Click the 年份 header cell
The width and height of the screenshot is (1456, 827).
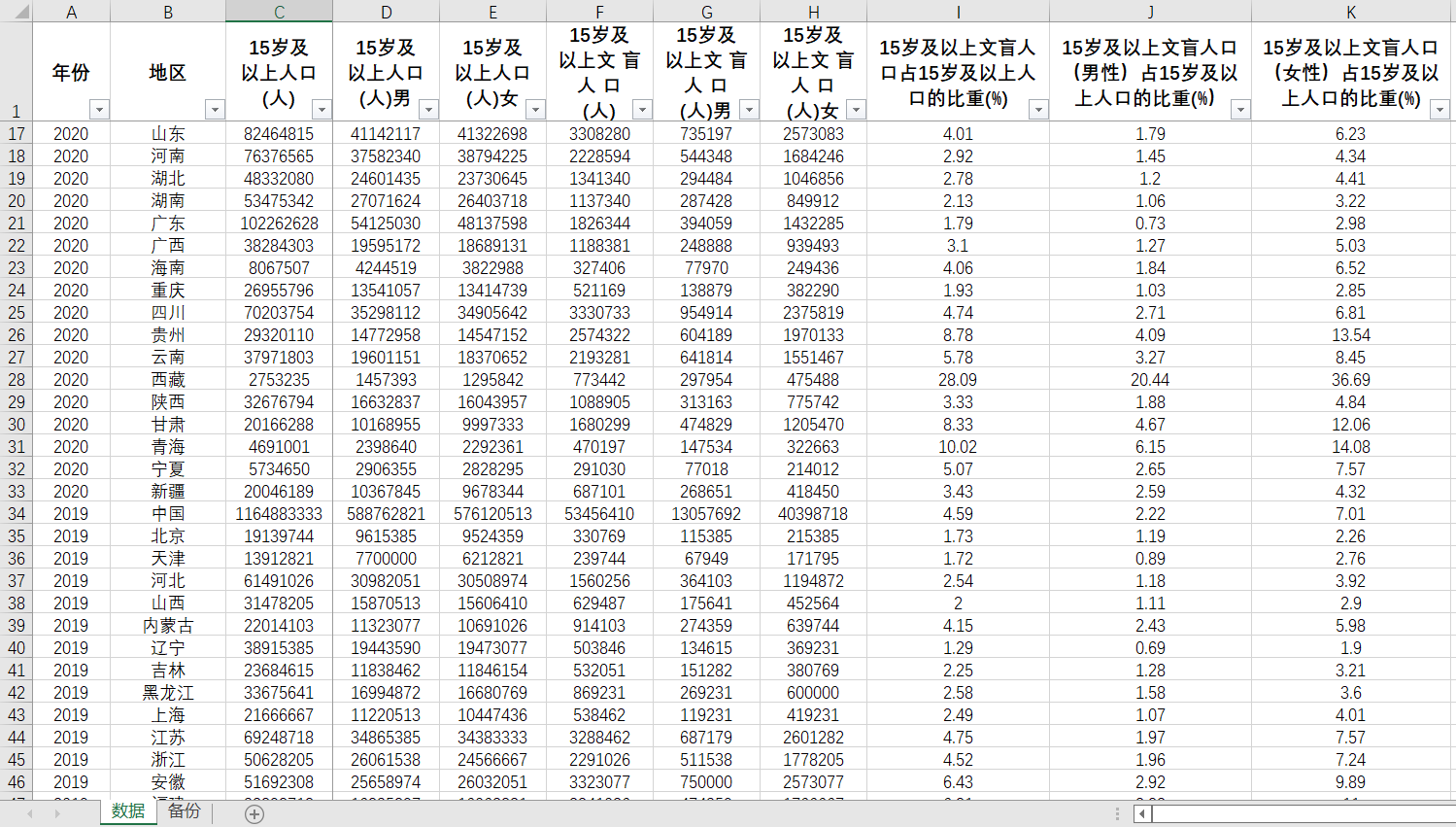[x=71, y=72]
